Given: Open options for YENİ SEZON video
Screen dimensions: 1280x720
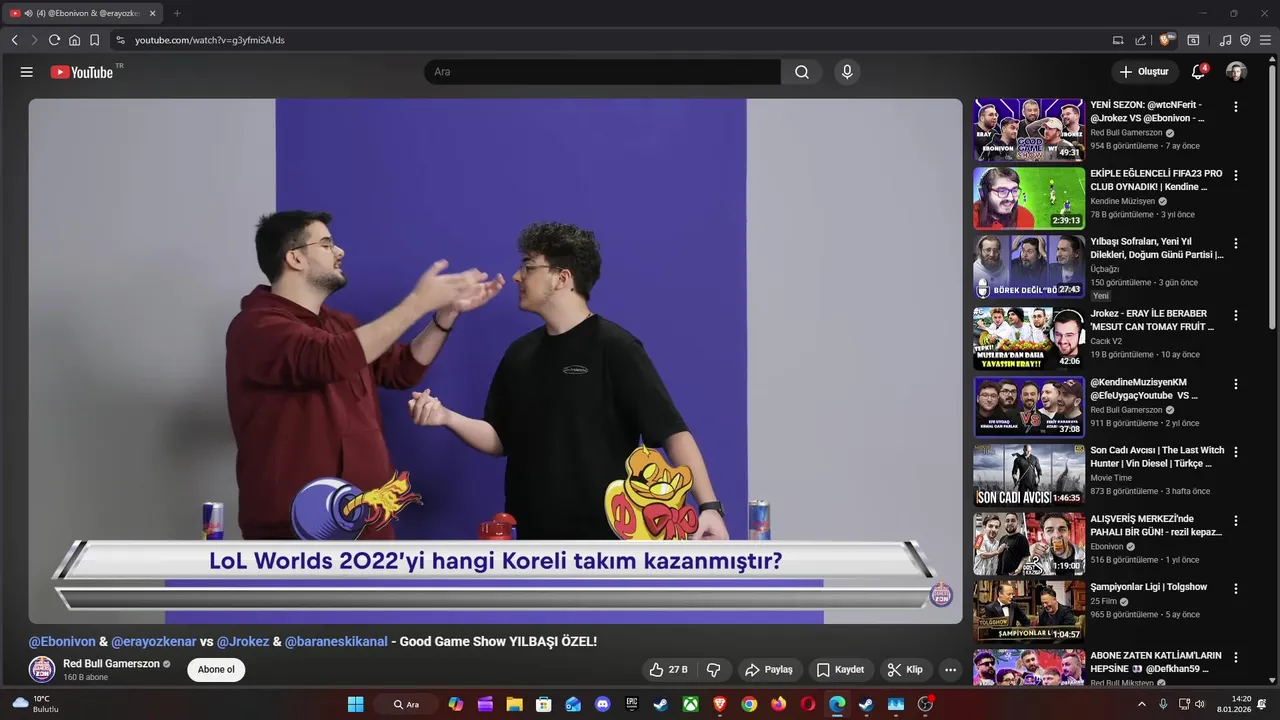Looking at the screenshot, I should 1236,107.
